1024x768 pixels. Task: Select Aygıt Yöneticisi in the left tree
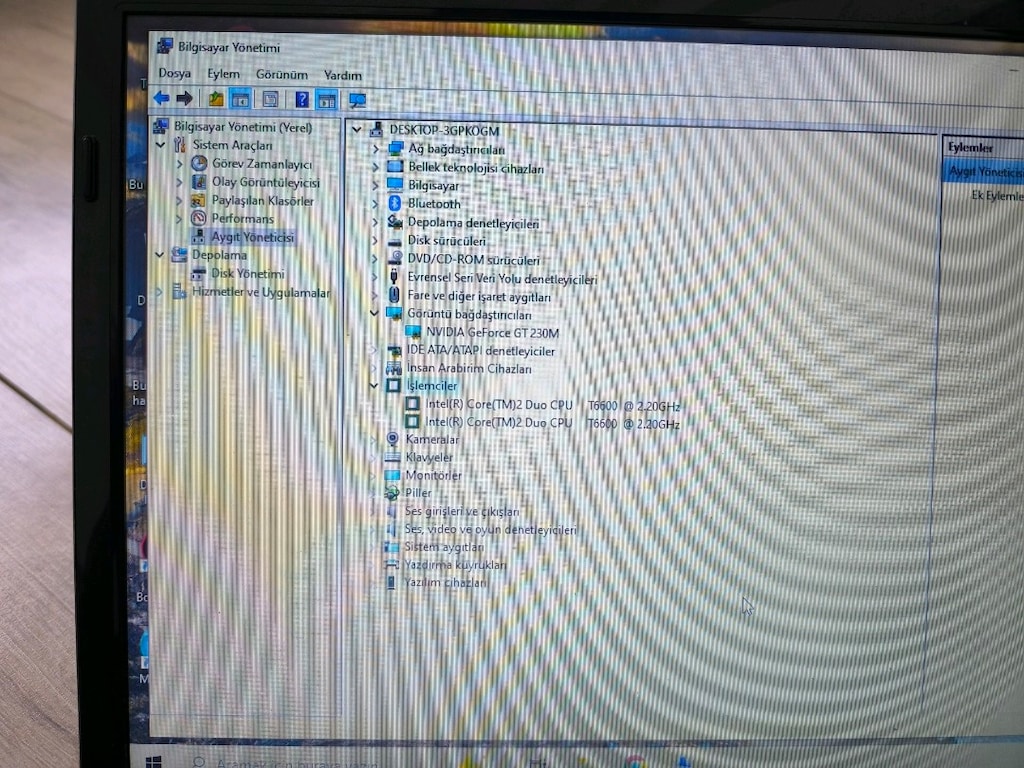252,237
